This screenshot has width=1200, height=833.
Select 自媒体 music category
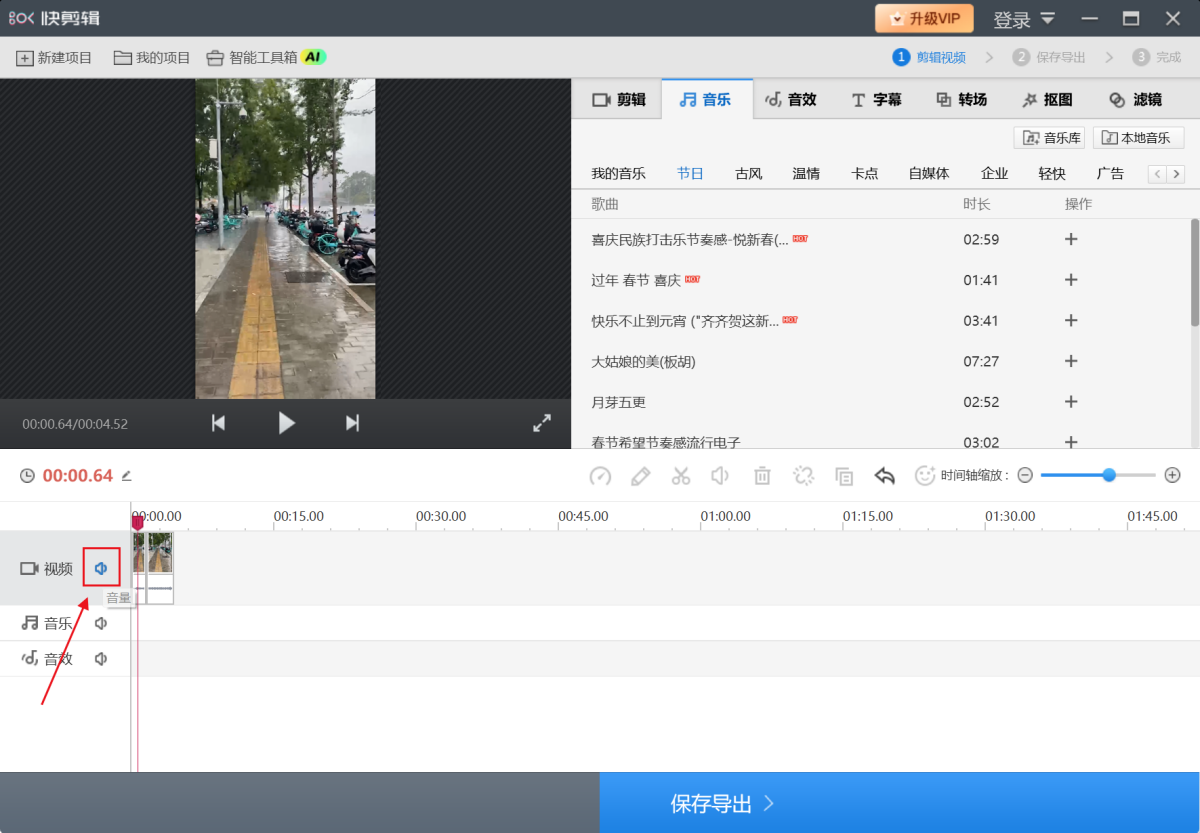coord(929,173)
